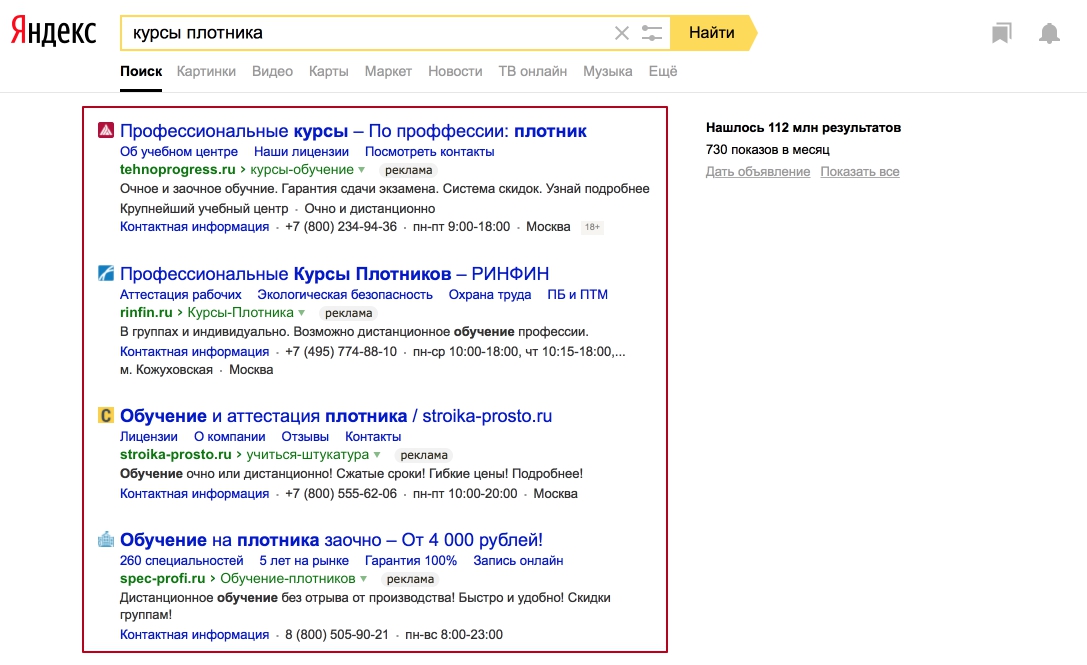This screenshot has width=1087, height=665.
Task: Click the 'Показать все' link
Action: coord(860,171)
